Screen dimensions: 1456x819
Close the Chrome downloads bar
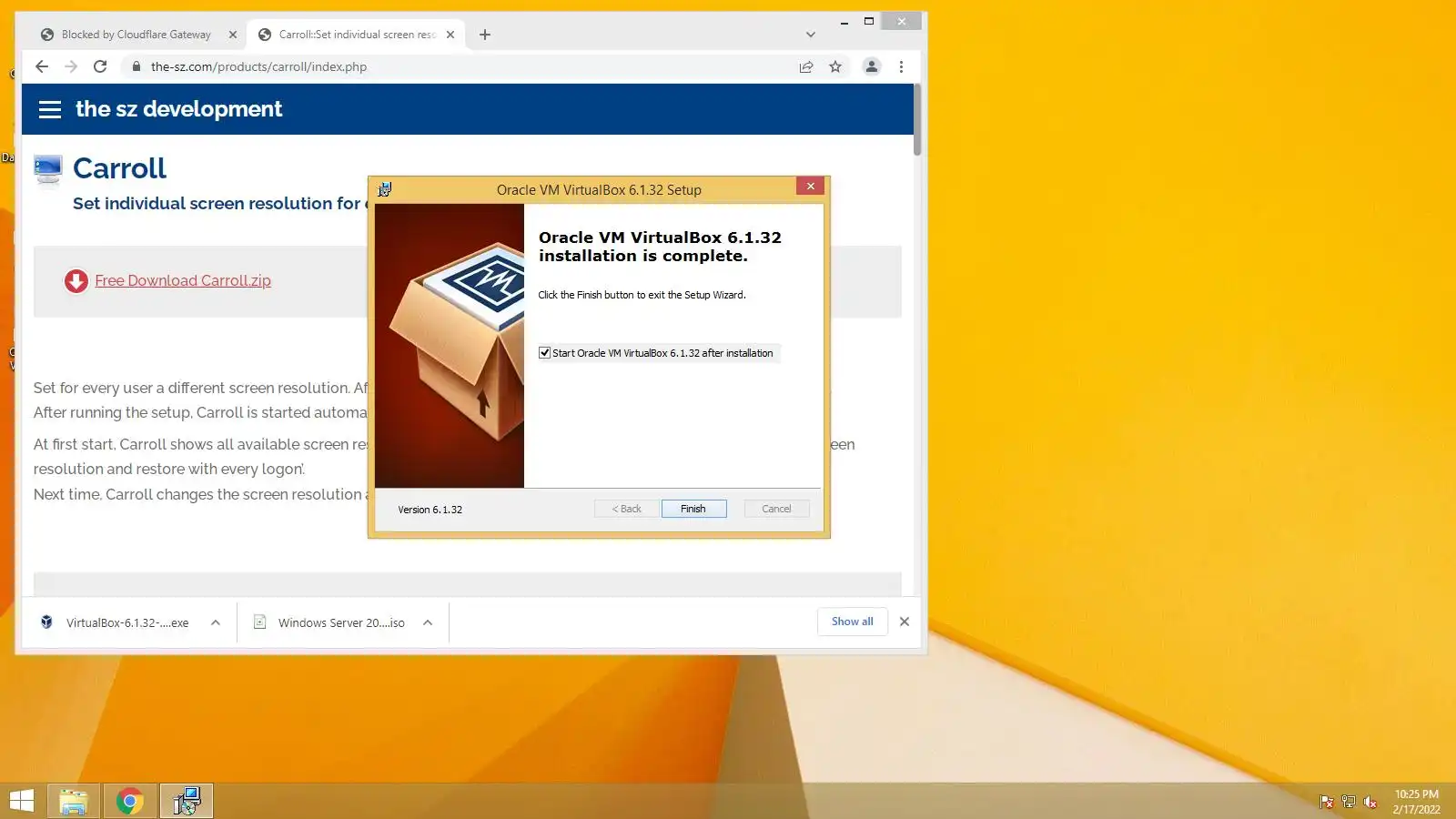coord(905,622)
